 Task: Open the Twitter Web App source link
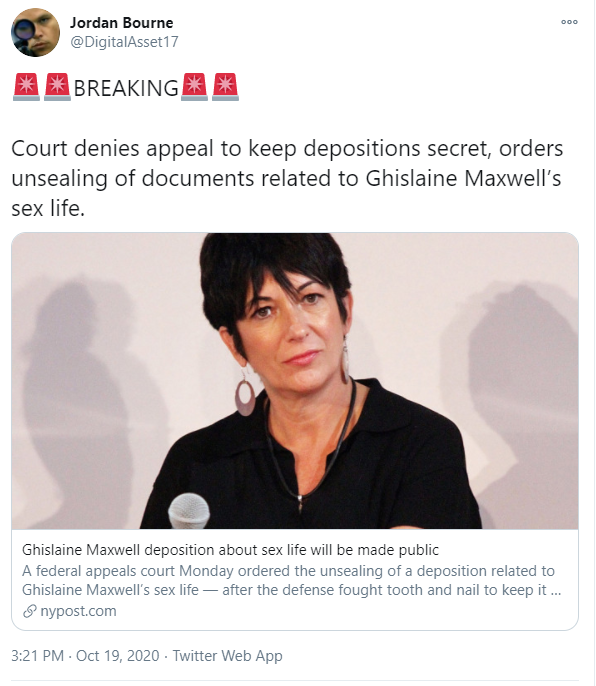click(x=228, y=656)
